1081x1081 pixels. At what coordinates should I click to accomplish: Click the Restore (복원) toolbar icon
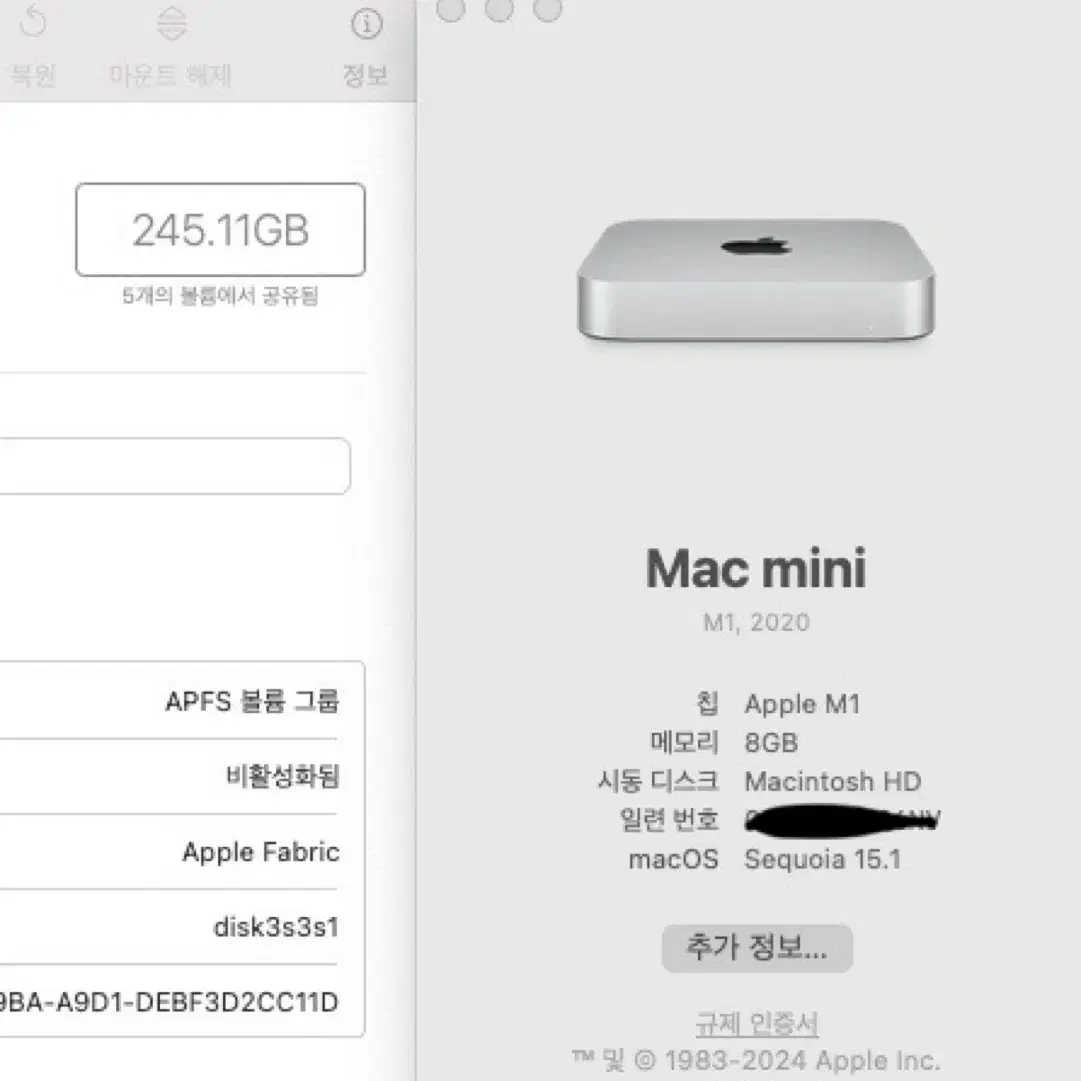(32, 23)
